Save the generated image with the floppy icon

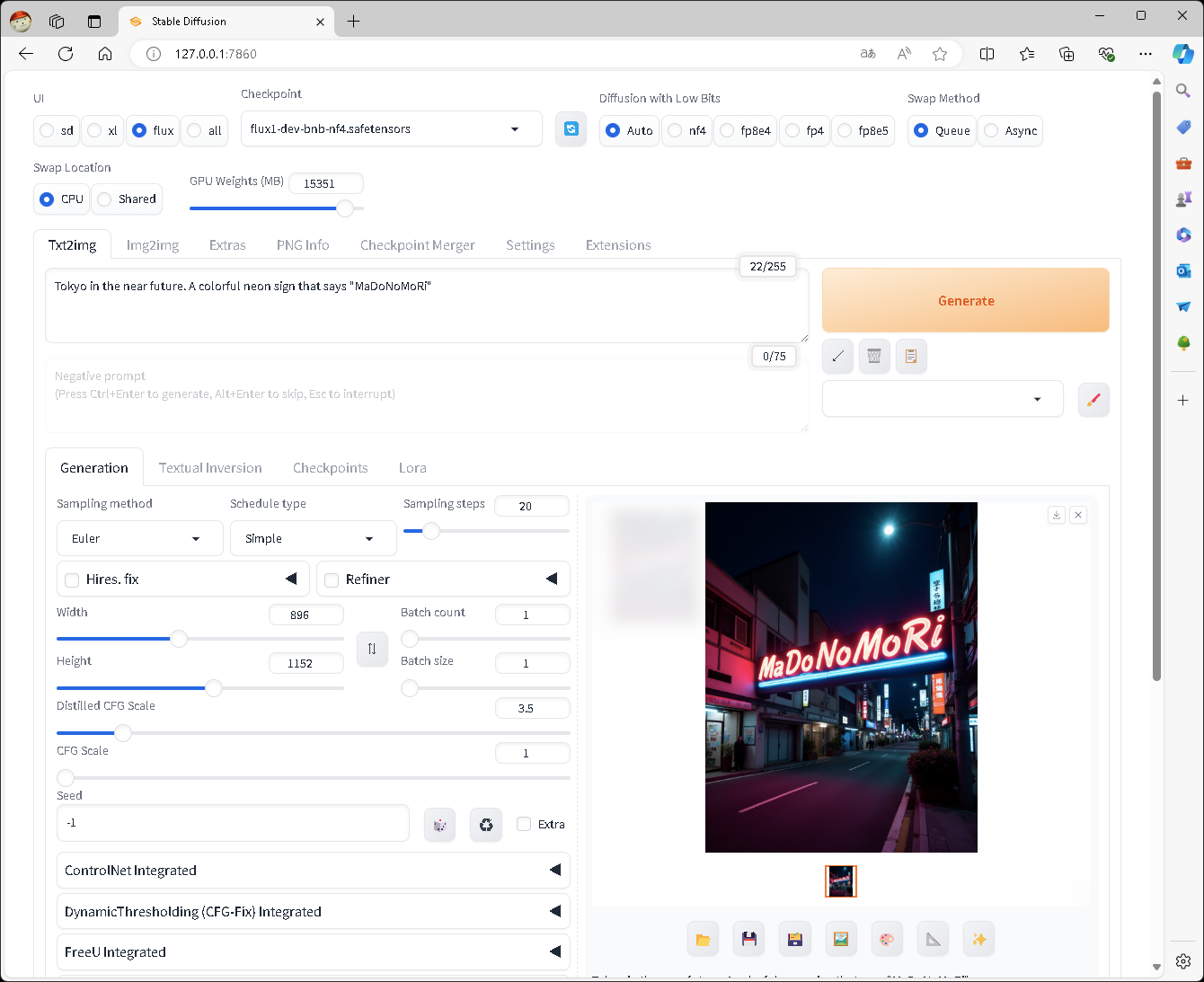pyautogui.click(x=748, y=938)
